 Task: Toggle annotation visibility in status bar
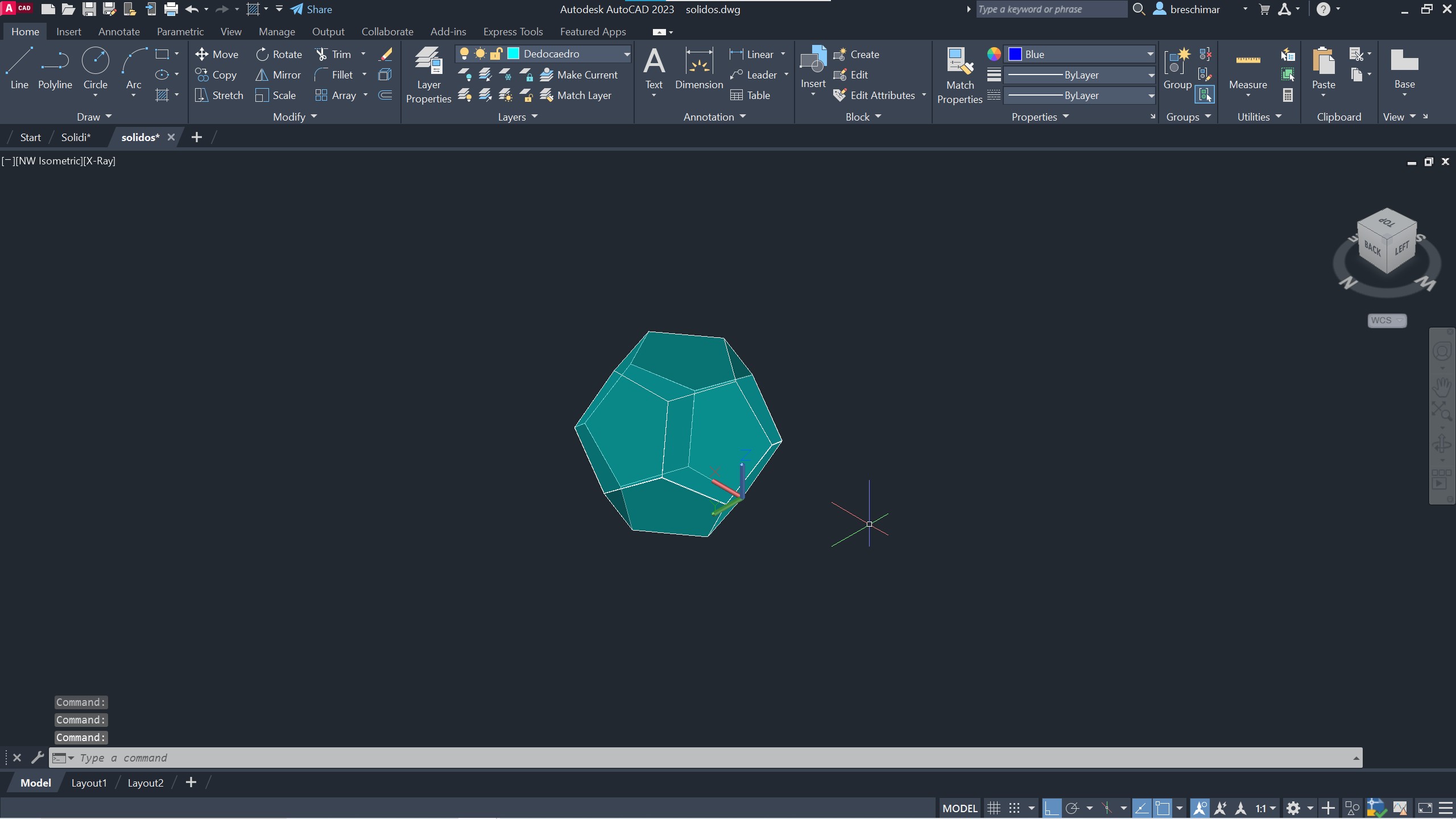click(x=1199, y=808)
